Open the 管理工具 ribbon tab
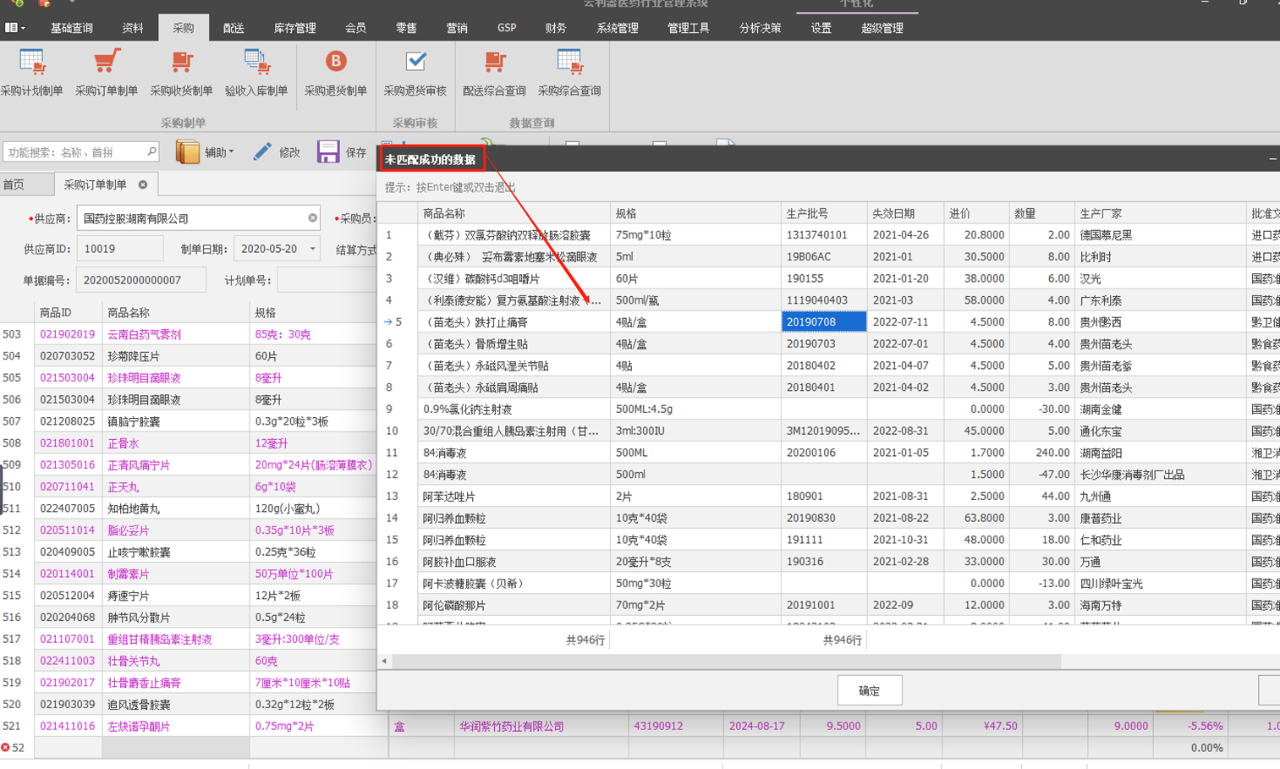 tap(688, 28)
